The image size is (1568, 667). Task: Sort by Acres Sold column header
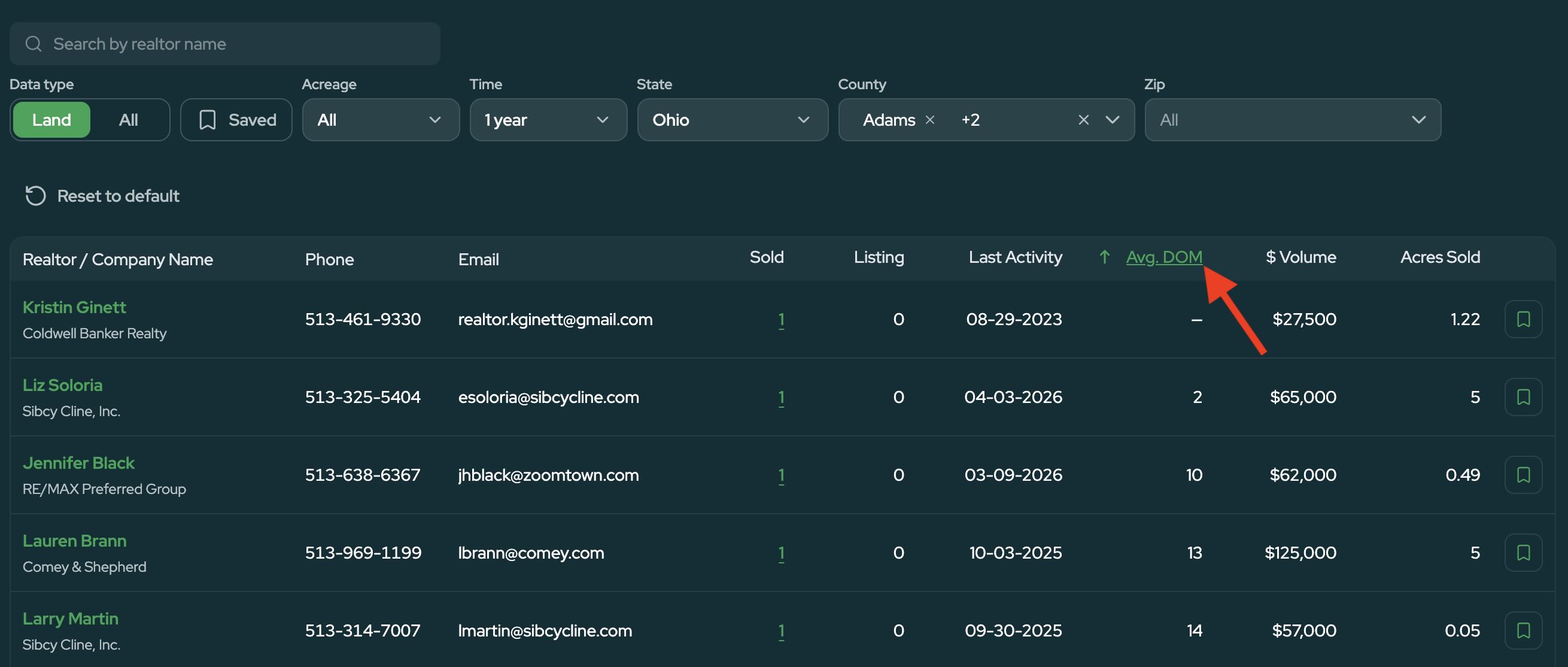(1439, 257)
